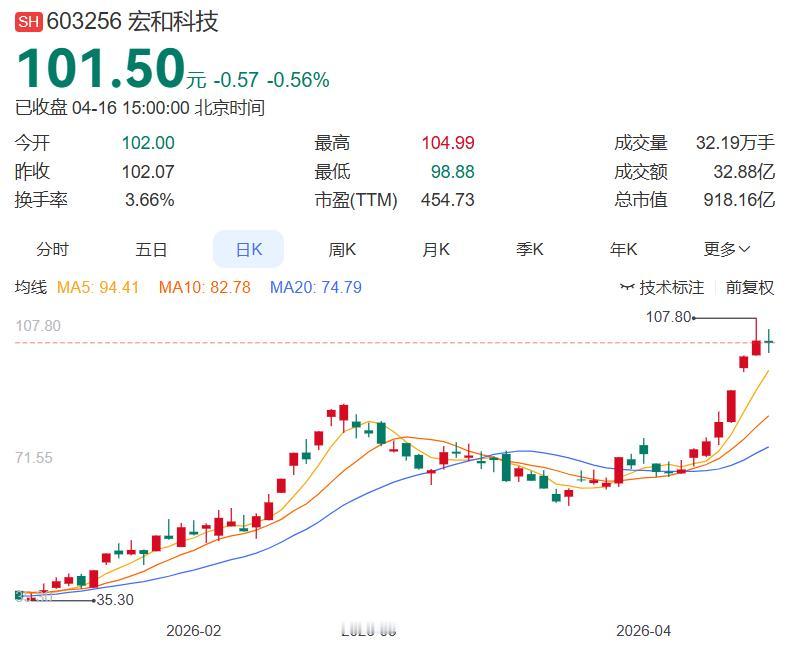Open the 前复权 adjustment selector
The width and height of the screenshot is (789, 653).
[x=749, y=287]
